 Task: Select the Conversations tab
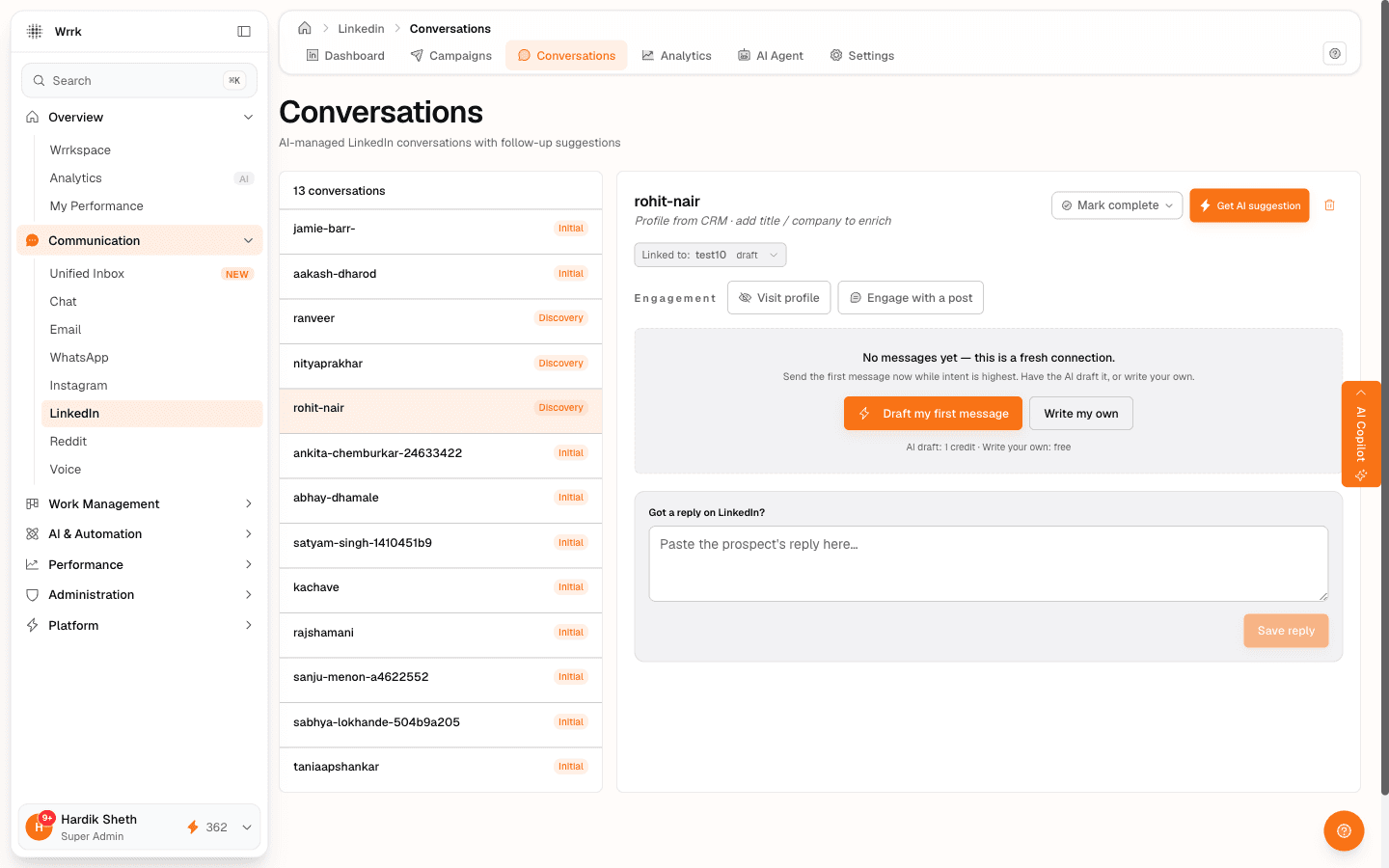coord(566,55)
